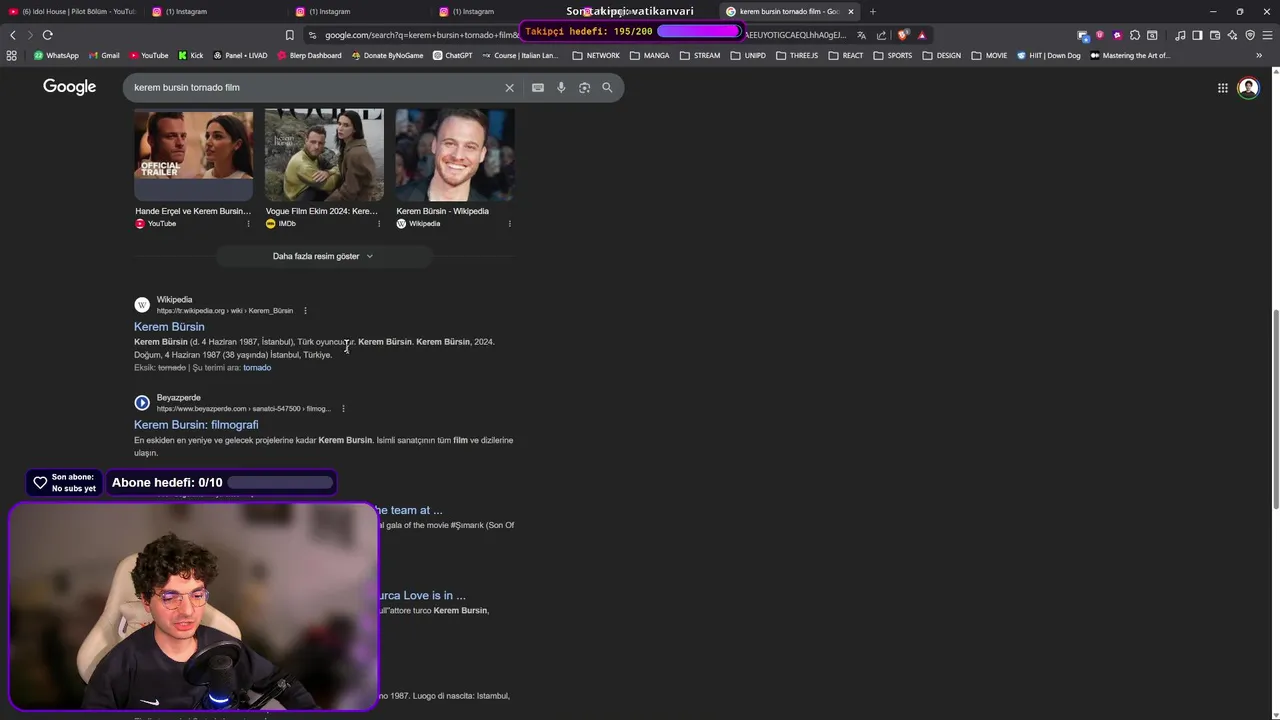
Task: Expand 'Daha fazla resim göster'
Action: 323,256
